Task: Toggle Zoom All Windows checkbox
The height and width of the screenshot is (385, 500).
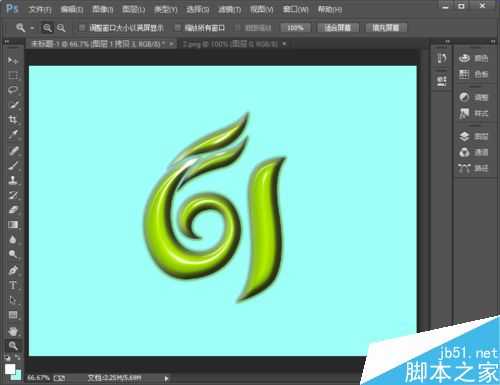Action: pos(178,28)
